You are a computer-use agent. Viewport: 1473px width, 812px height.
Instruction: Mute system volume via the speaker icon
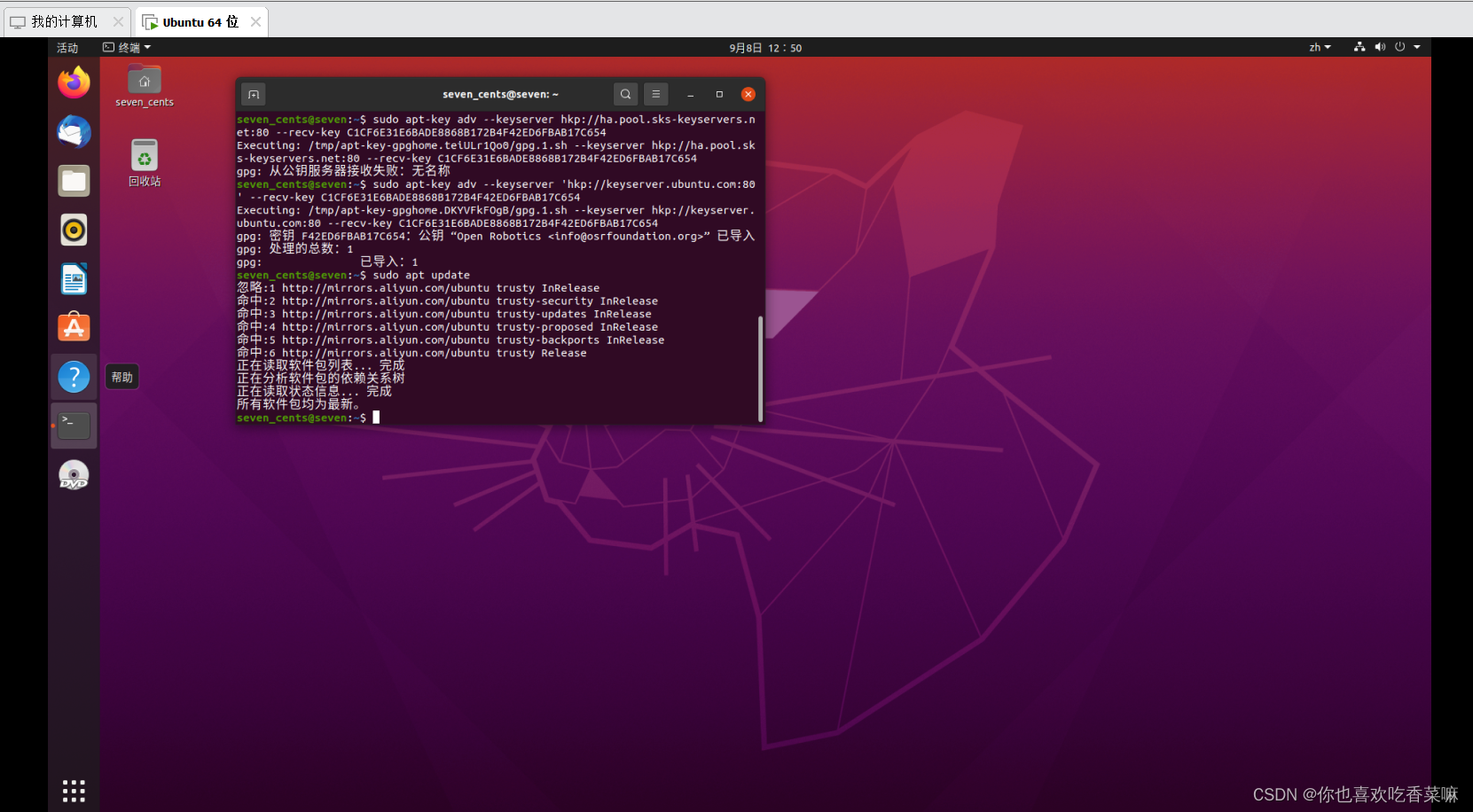coord(1381,47)
